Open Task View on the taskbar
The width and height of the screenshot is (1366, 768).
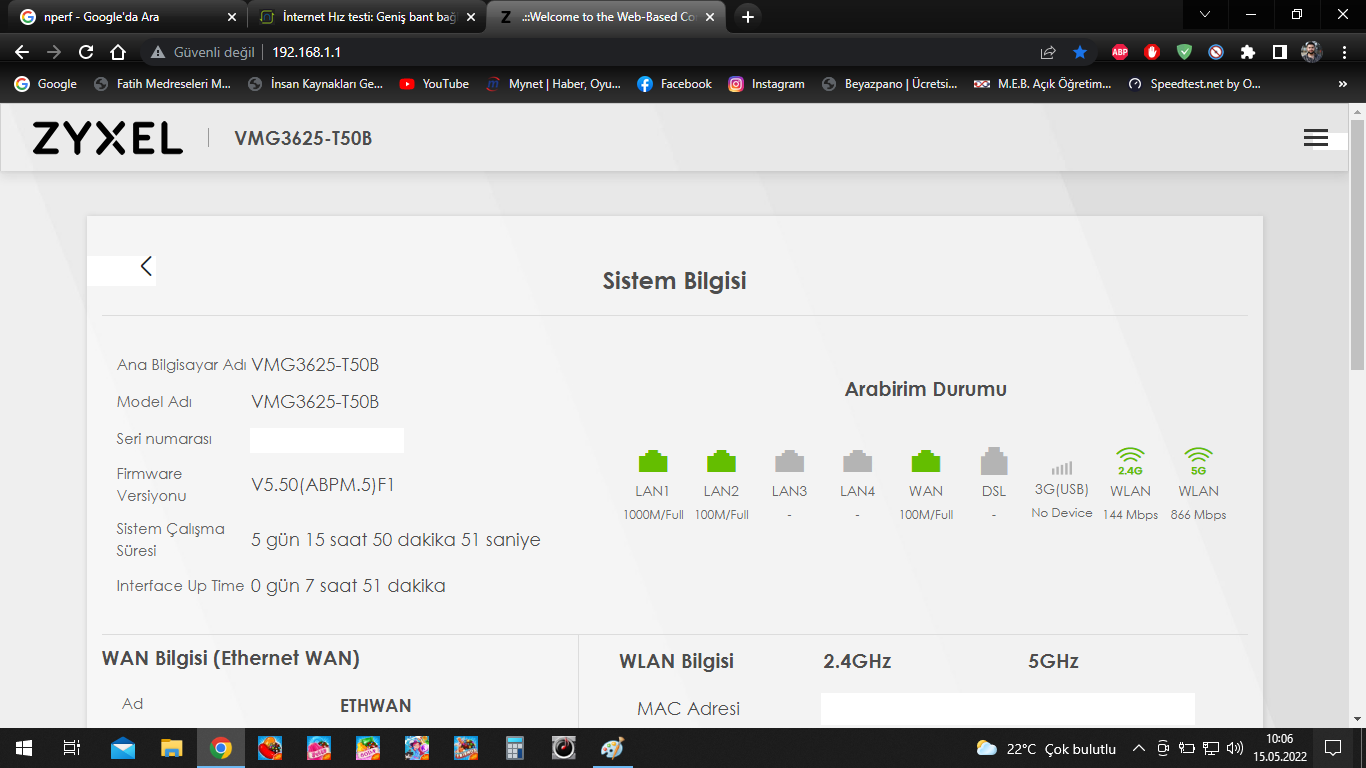pyautogui.click(x=72, y=748)
